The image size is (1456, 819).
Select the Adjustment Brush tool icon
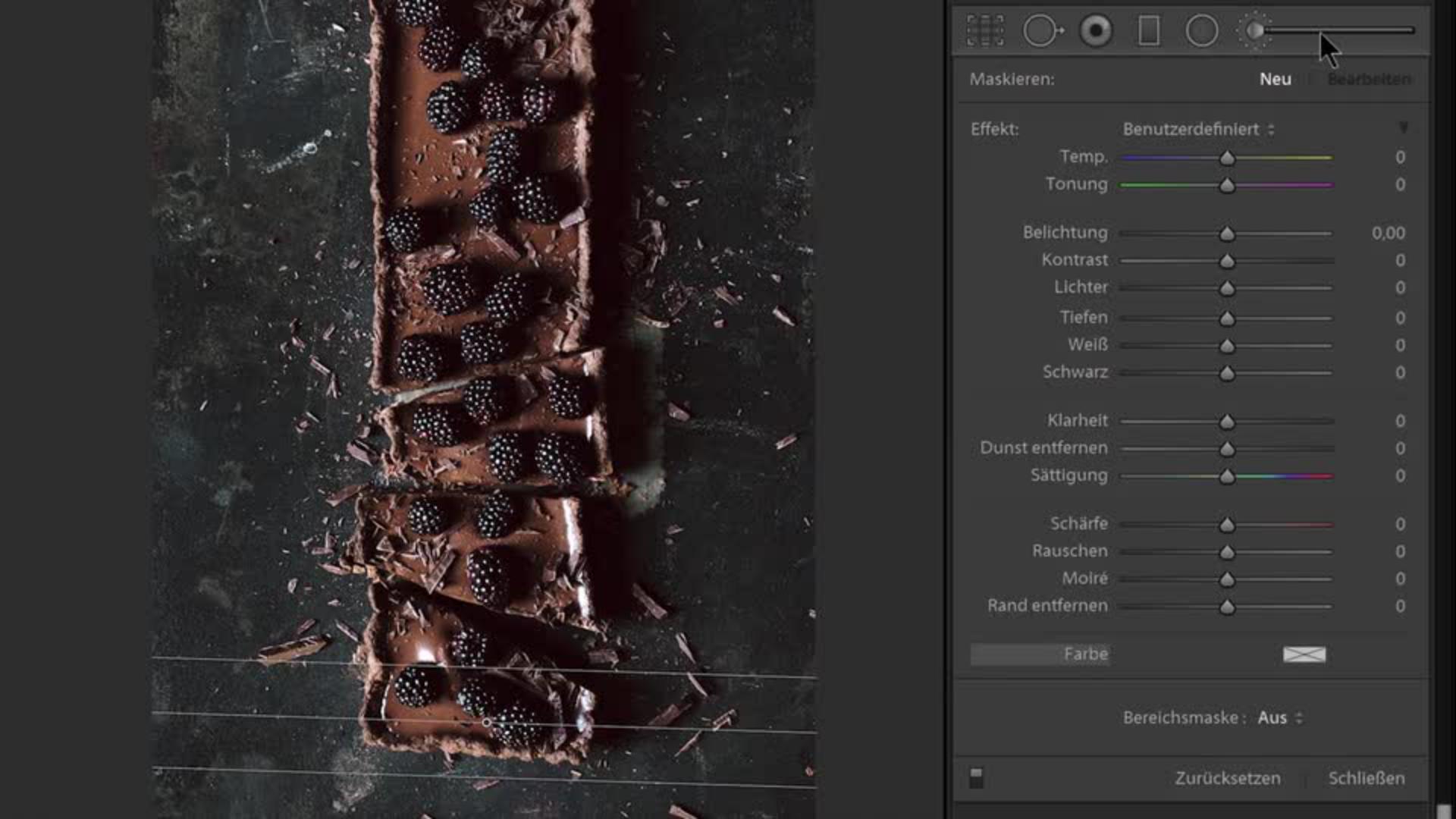1254,31
